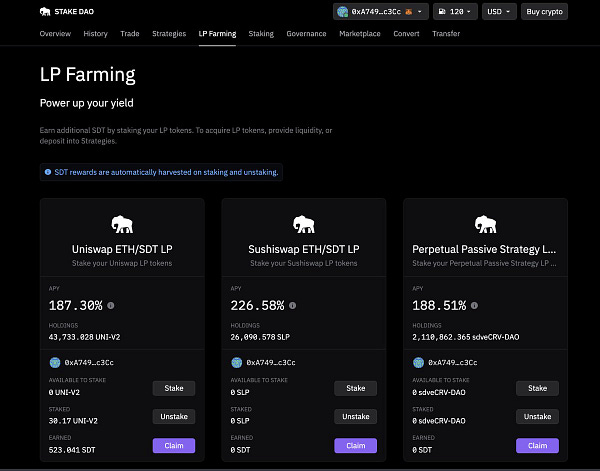Switch to the Staking tab
The image size is (600, 471).
261,34
